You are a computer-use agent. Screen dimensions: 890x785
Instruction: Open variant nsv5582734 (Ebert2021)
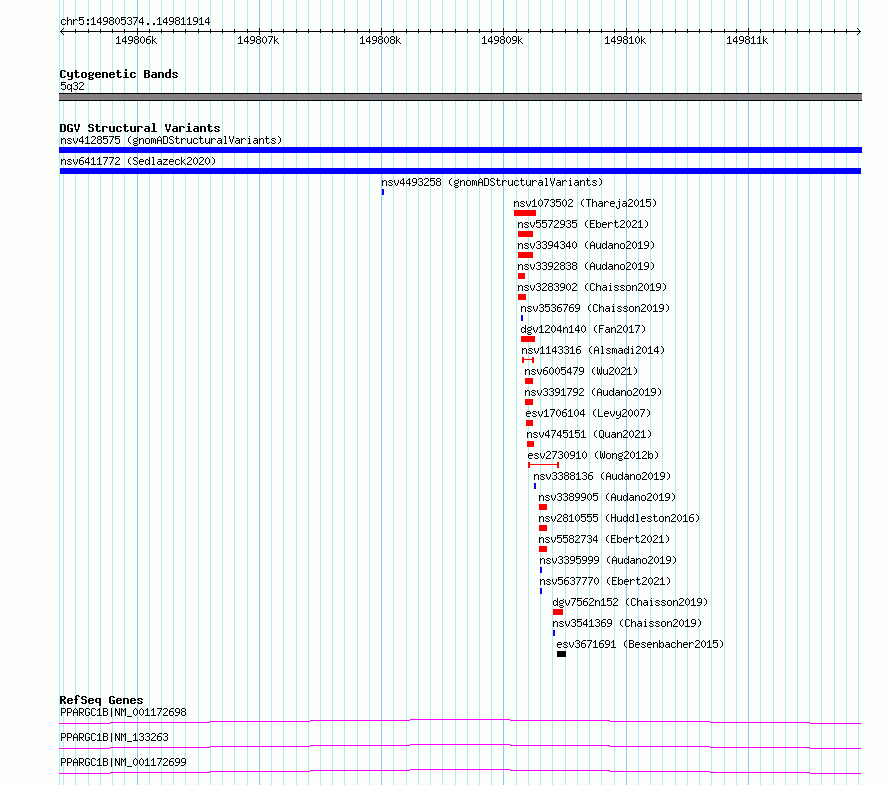click(604, 539)
